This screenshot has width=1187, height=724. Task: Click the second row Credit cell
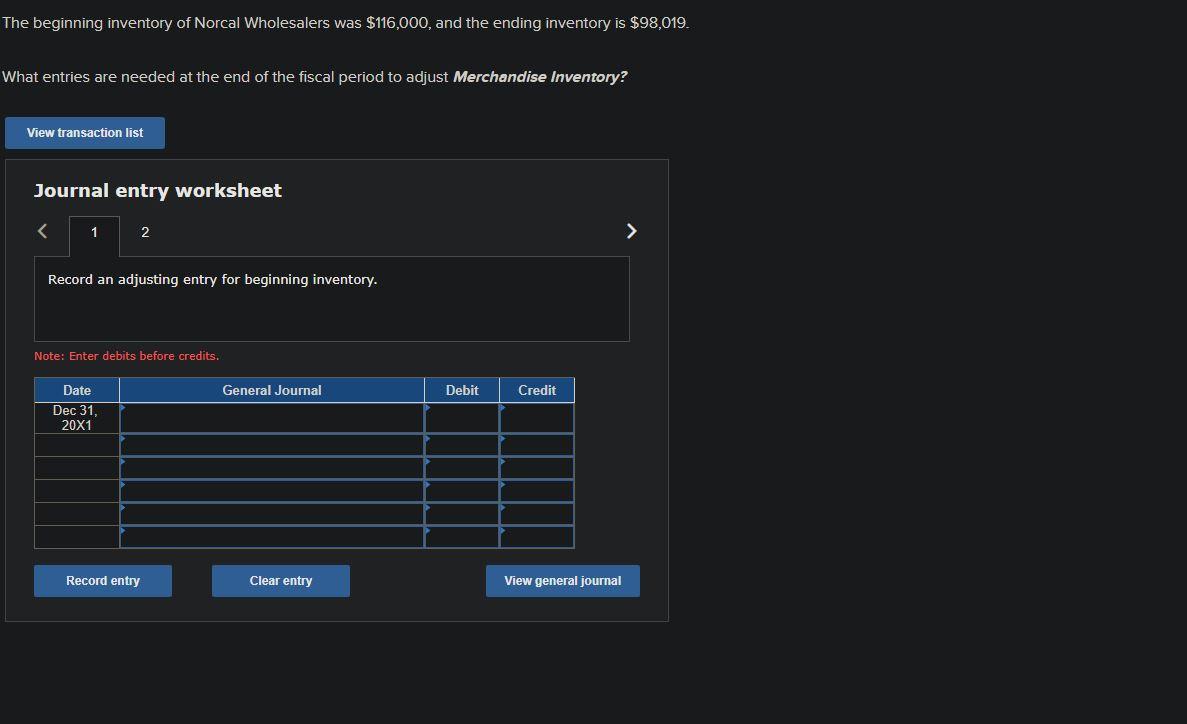[537, 445]
